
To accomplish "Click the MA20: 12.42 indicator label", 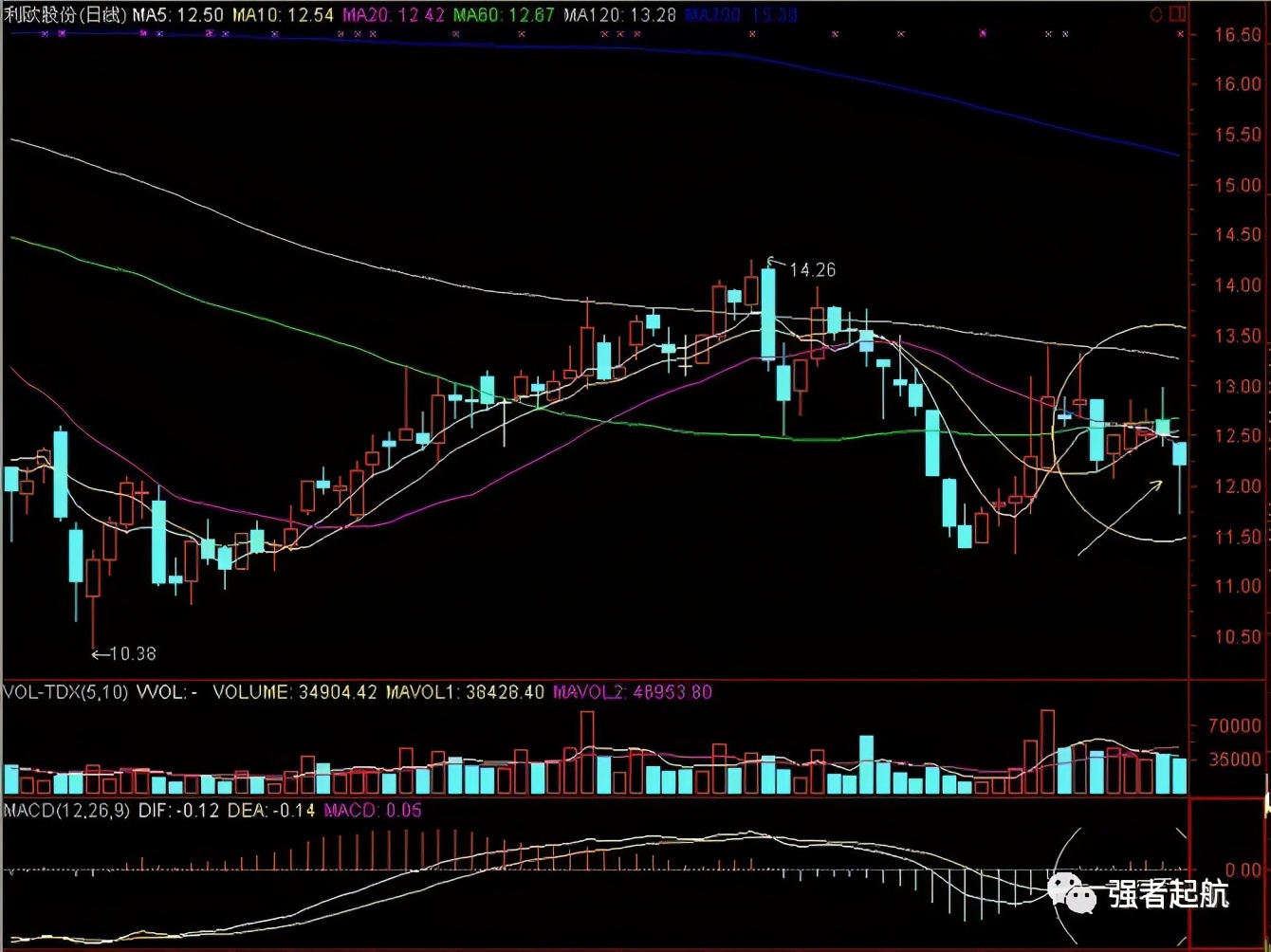I will click(x=393, y=15).
